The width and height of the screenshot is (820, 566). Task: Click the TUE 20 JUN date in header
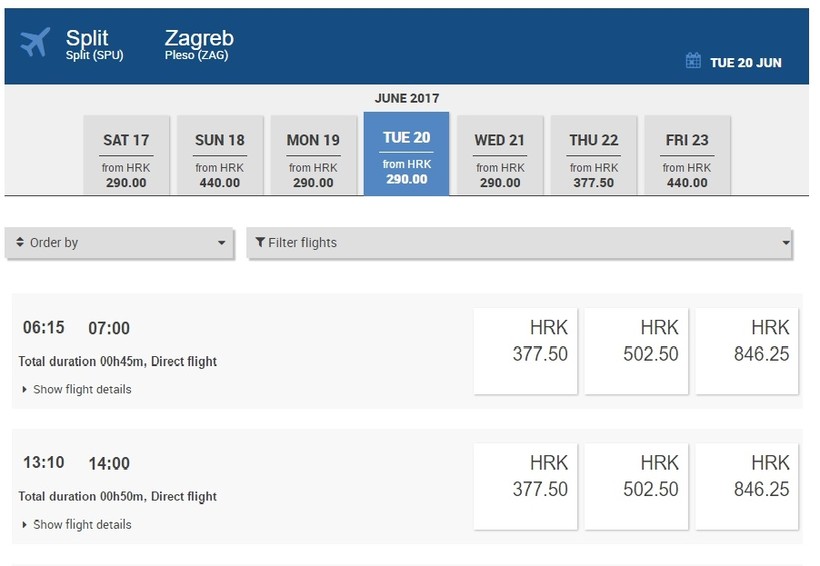click(745, 62)
